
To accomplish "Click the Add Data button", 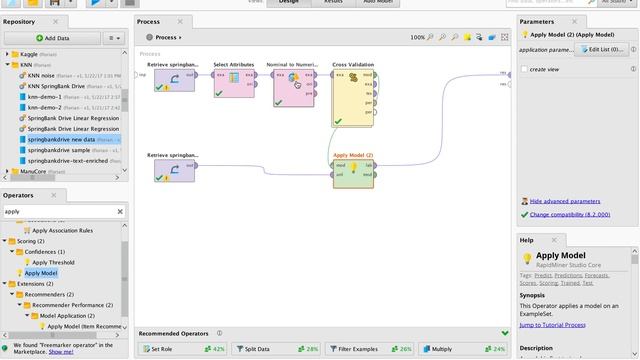I will pyautogui.click(x=52, y=38).
